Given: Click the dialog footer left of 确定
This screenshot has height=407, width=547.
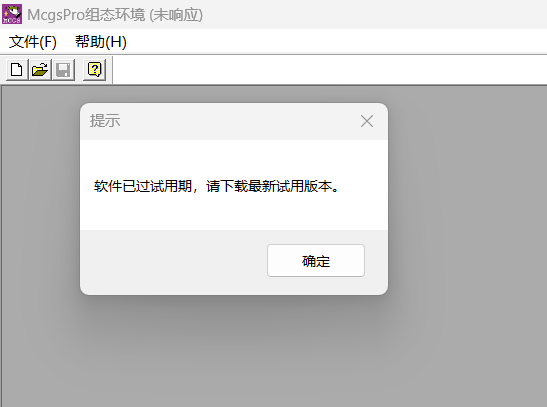Looking at the screenshot, I should tap(173, 261).
